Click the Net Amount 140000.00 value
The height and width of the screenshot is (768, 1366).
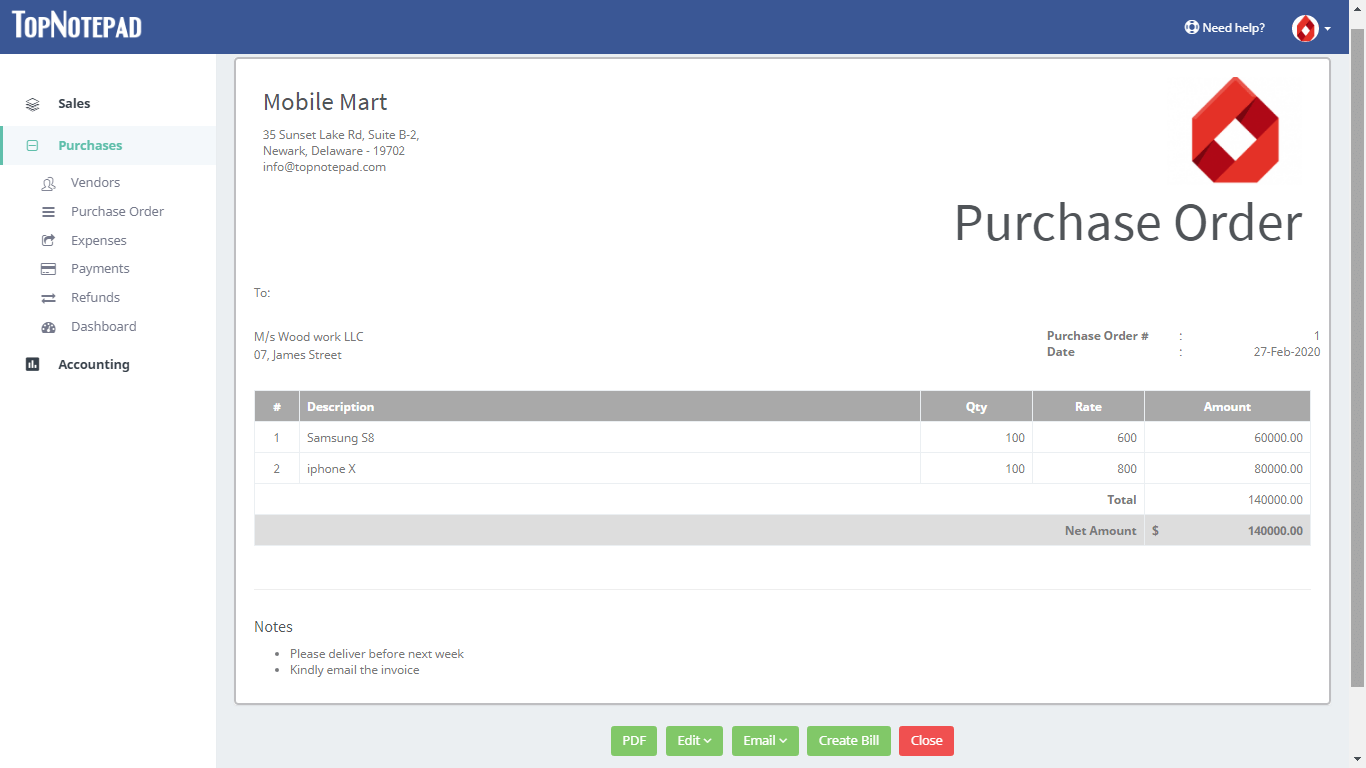[1275, 531]
